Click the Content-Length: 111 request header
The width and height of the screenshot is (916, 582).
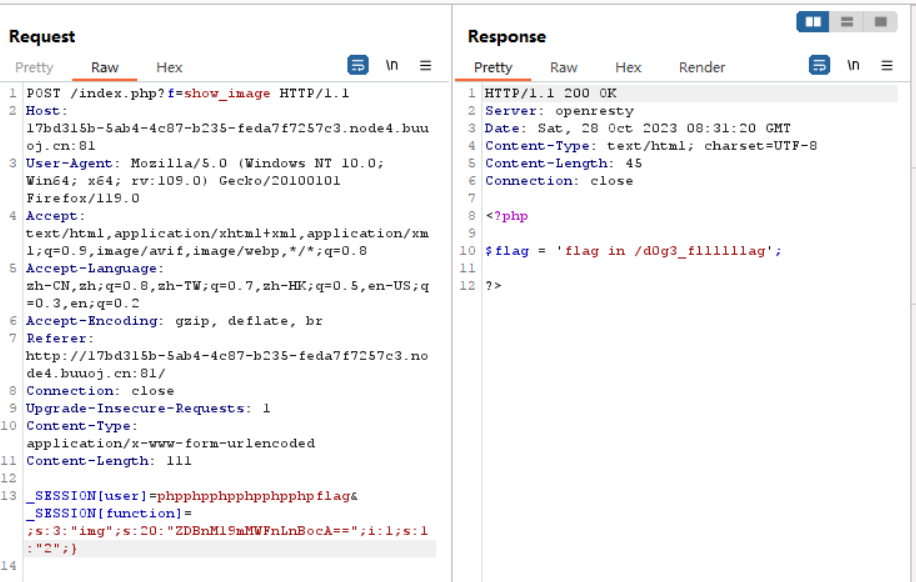click(109, 461)
